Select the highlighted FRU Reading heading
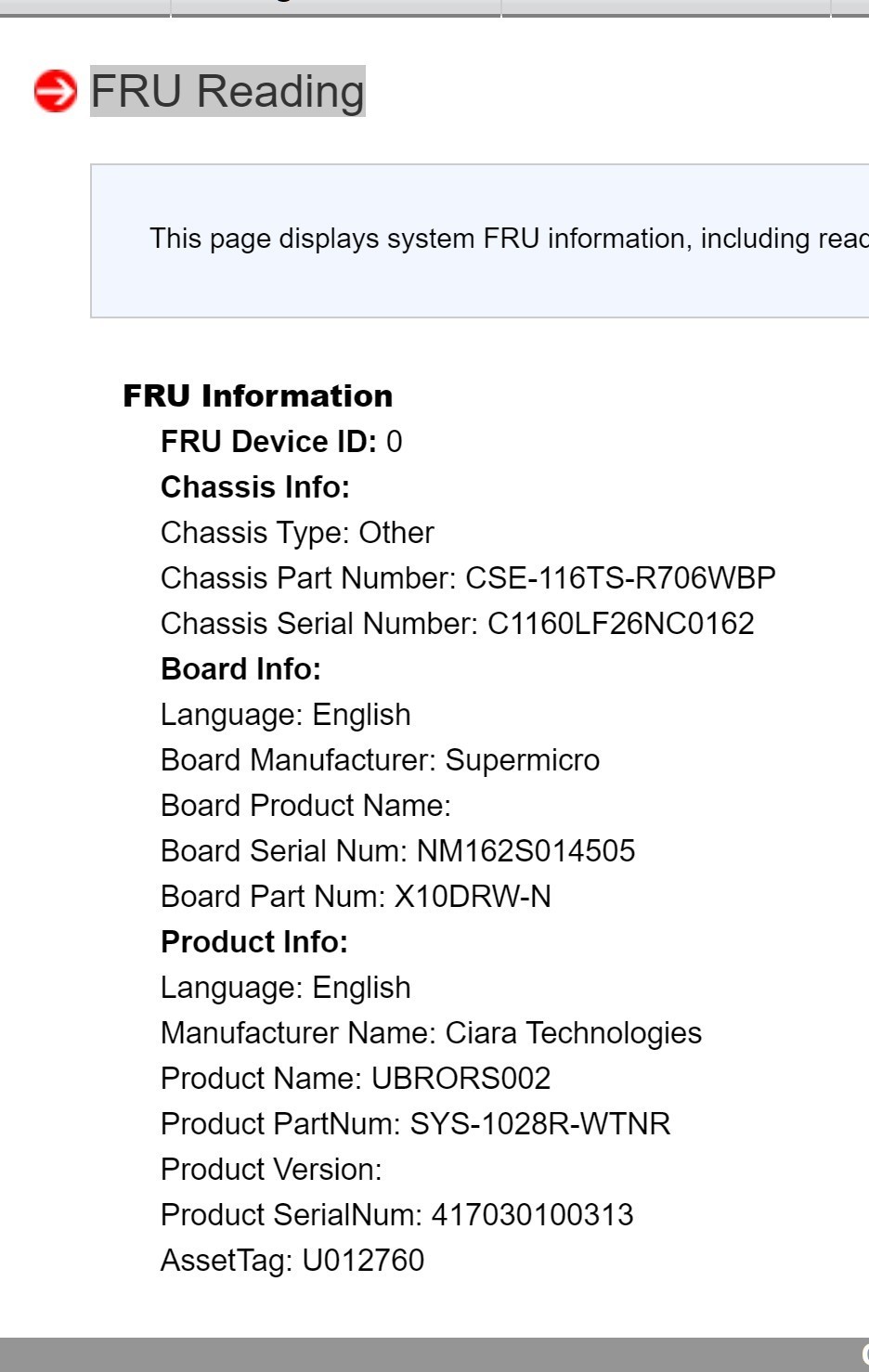This screenshot has height=1372, width=869. pyautogui.click(x=227, y=91)
